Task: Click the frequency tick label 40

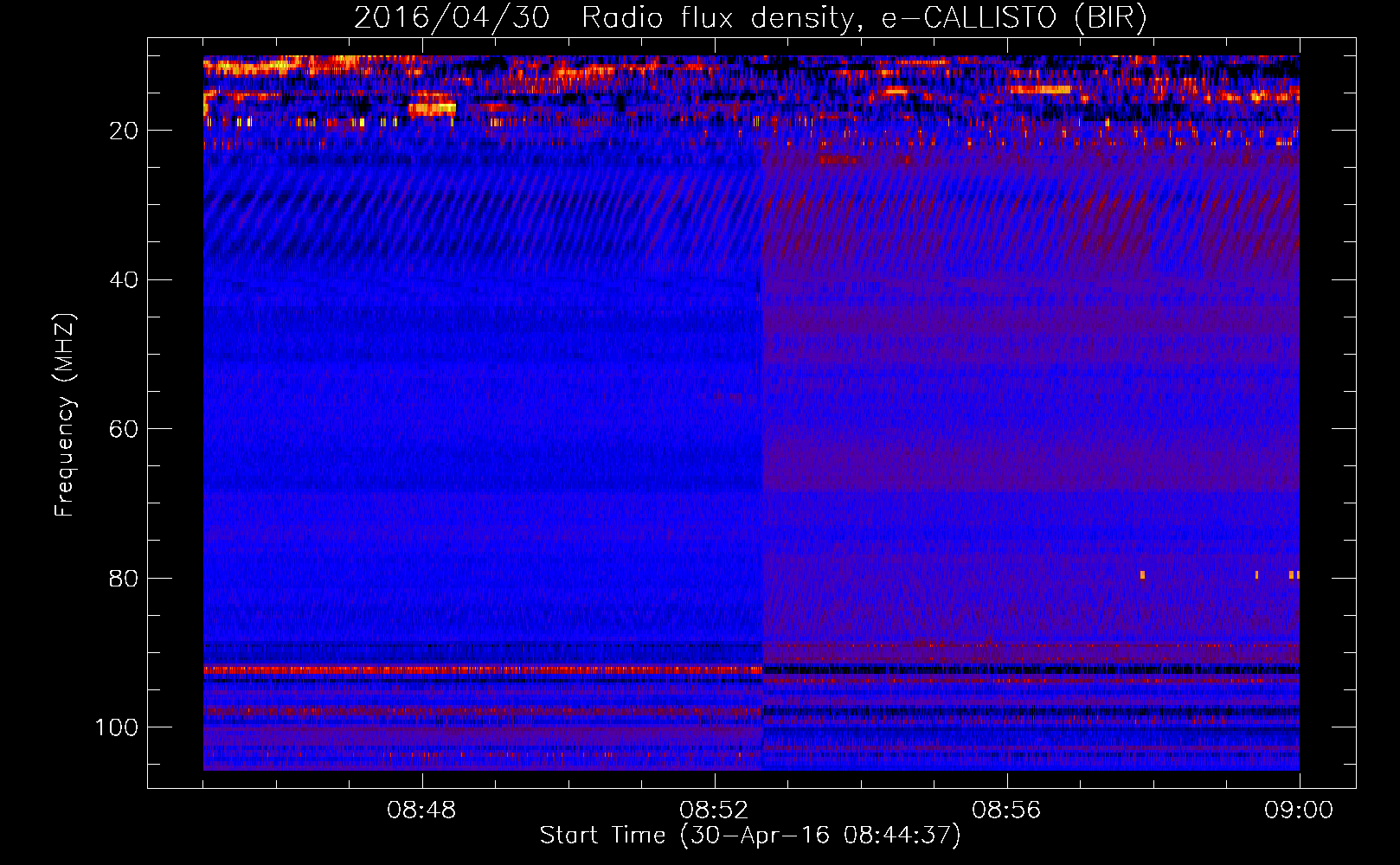Action: click(x=124, y=279)
